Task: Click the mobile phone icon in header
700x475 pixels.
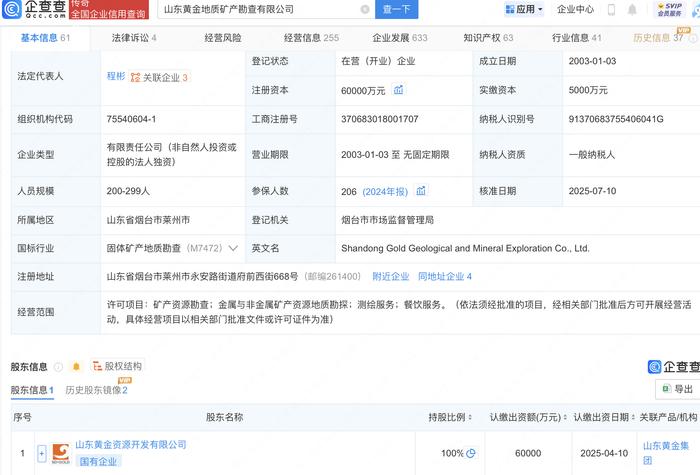Action: pyautogui.click(x=611, y=9)
